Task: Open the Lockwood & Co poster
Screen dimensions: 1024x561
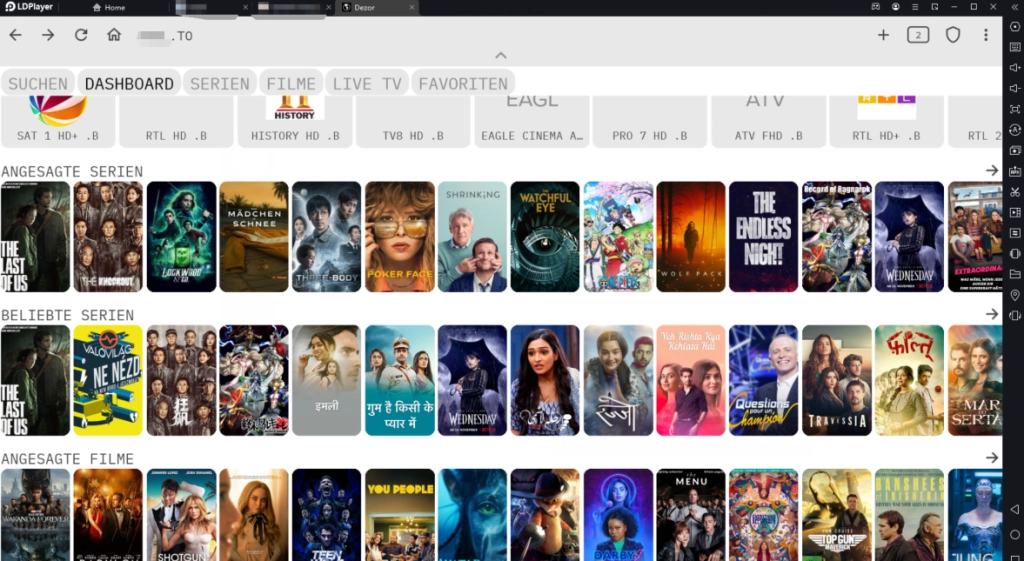Action: tap(182, 236)
